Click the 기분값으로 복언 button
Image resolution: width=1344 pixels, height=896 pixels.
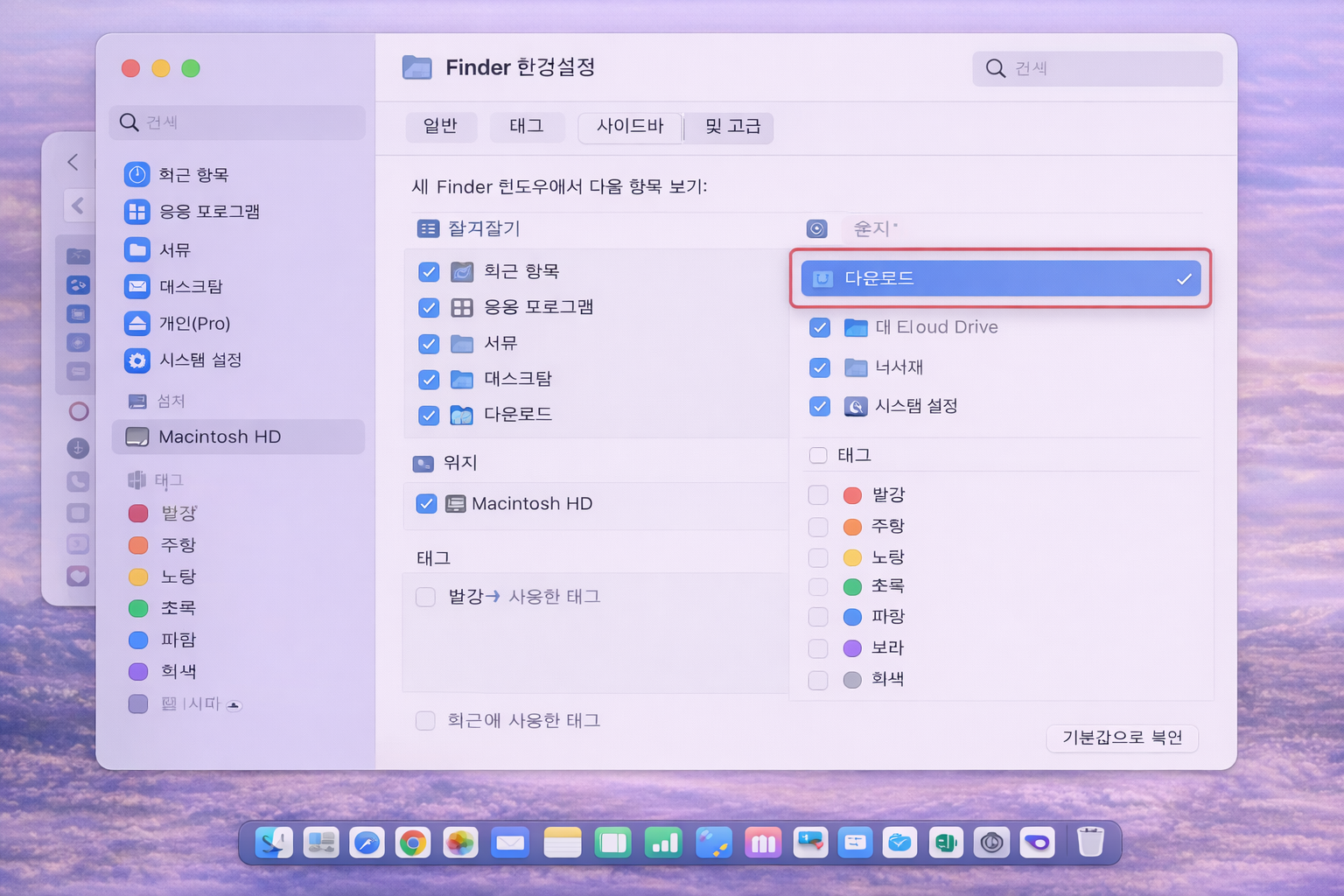coord(1123,738)
